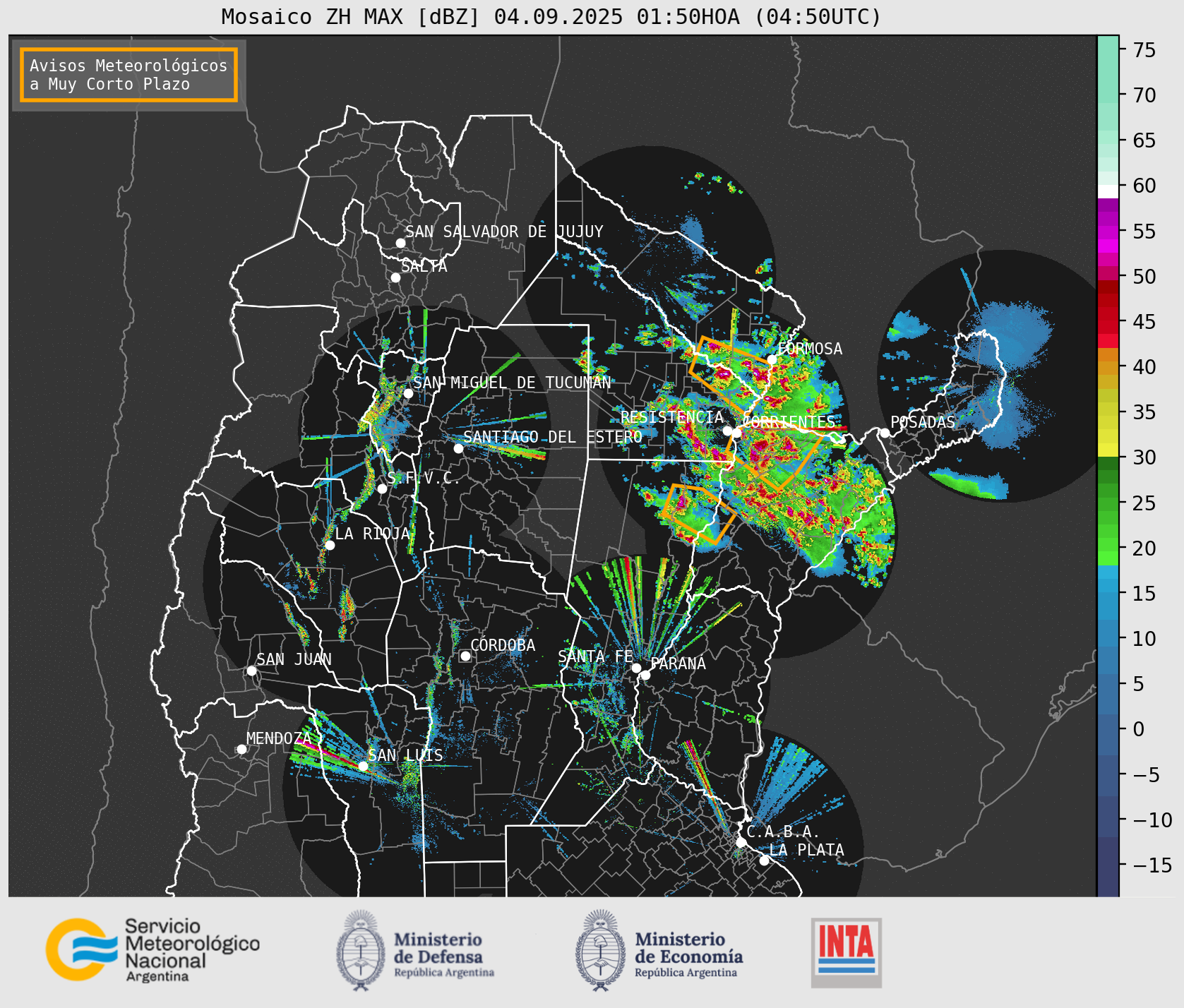Click the S.F.V.C. city marker dot
The image size is (1184, 1008).
(382, 488)
